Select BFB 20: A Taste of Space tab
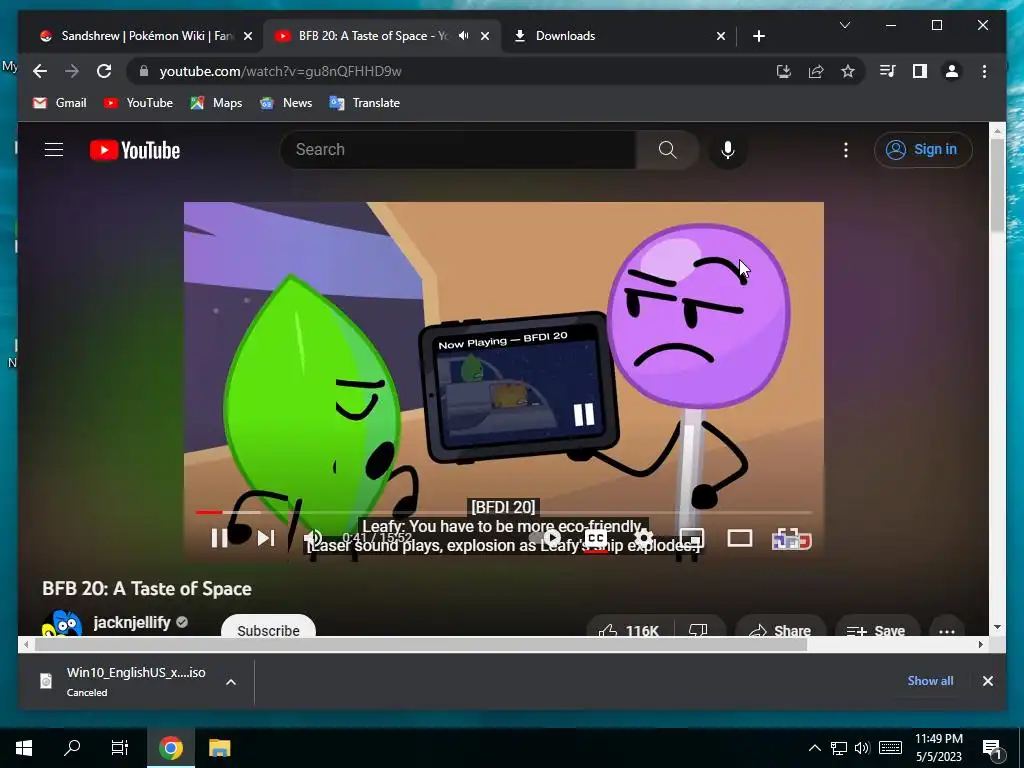Image resolution: width=1024 pixels, height=768 pixels. pos(371,36)
